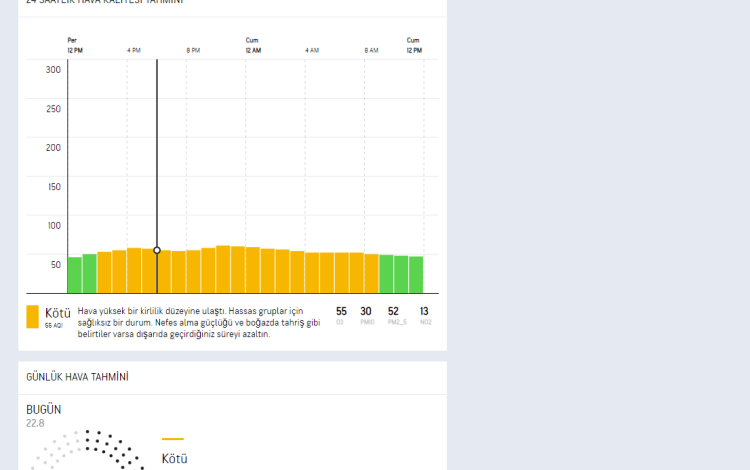Click the 'Cum 12 AM' time axis label
The height and width of the screenshot is (470, 750).
click(253, 45)
